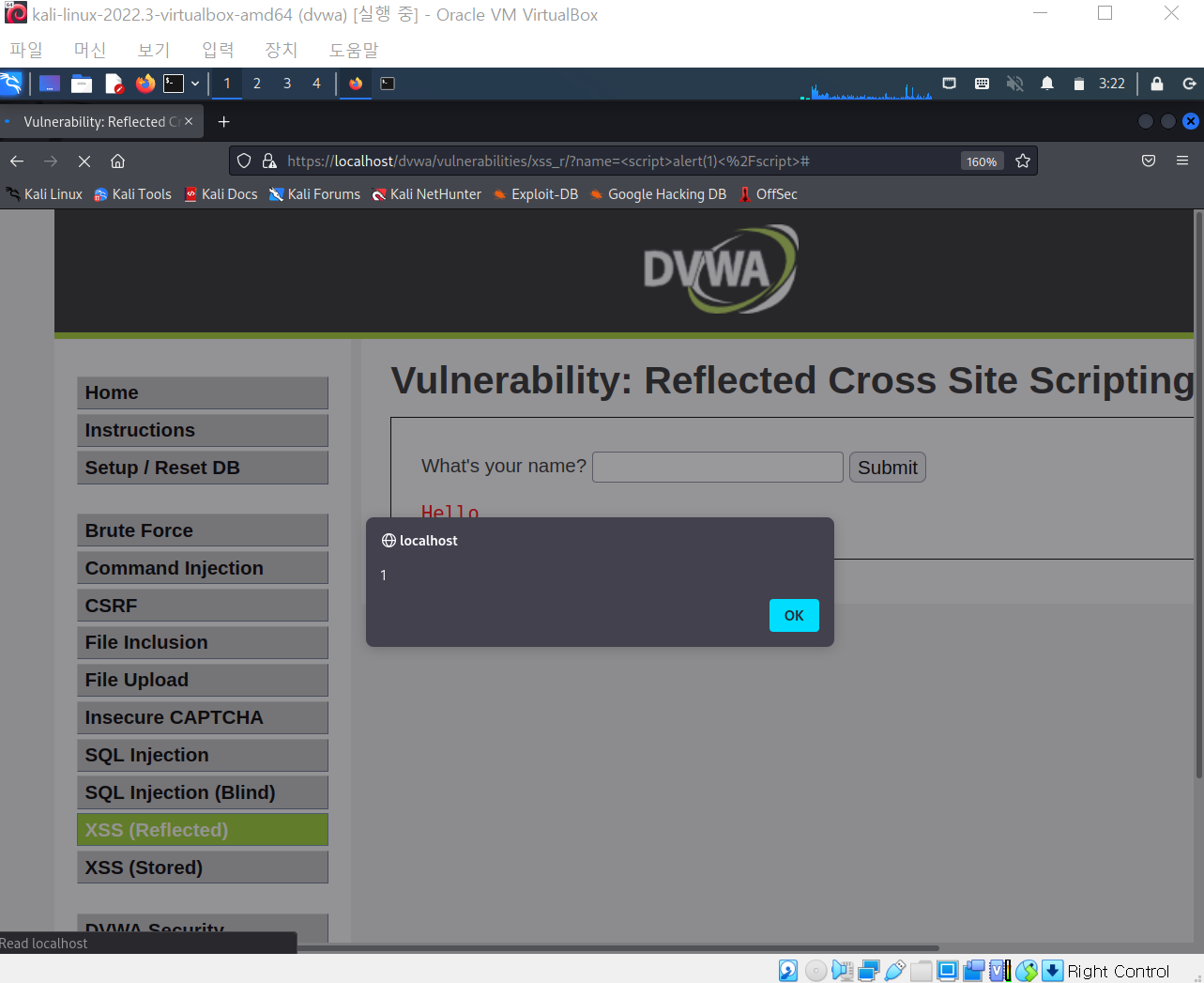Screen dimensions: 1204x983
Task: Select the terminal window in the task list
Action: (x=388, y=84)
